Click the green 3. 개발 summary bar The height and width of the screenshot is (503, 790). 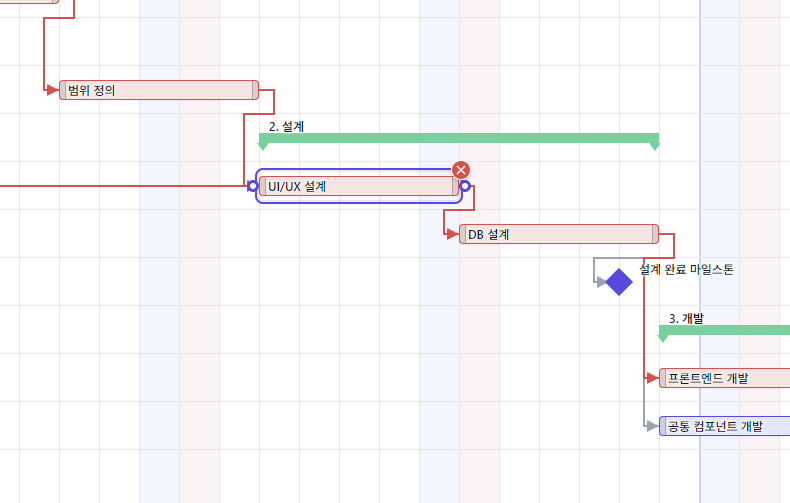click(x=725, y=330)
